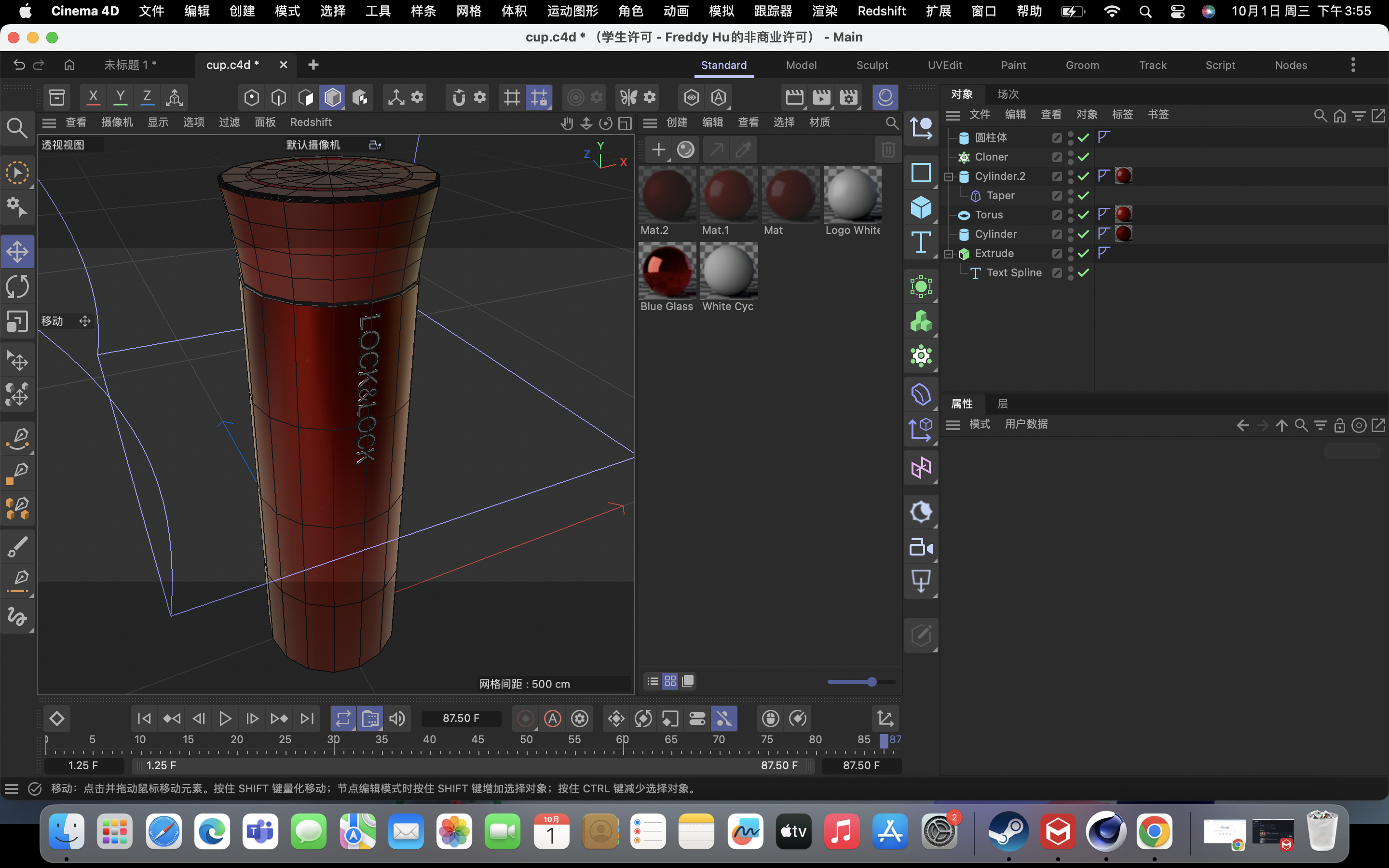Switch to the Model layout tab

click(x=801, y=65)
